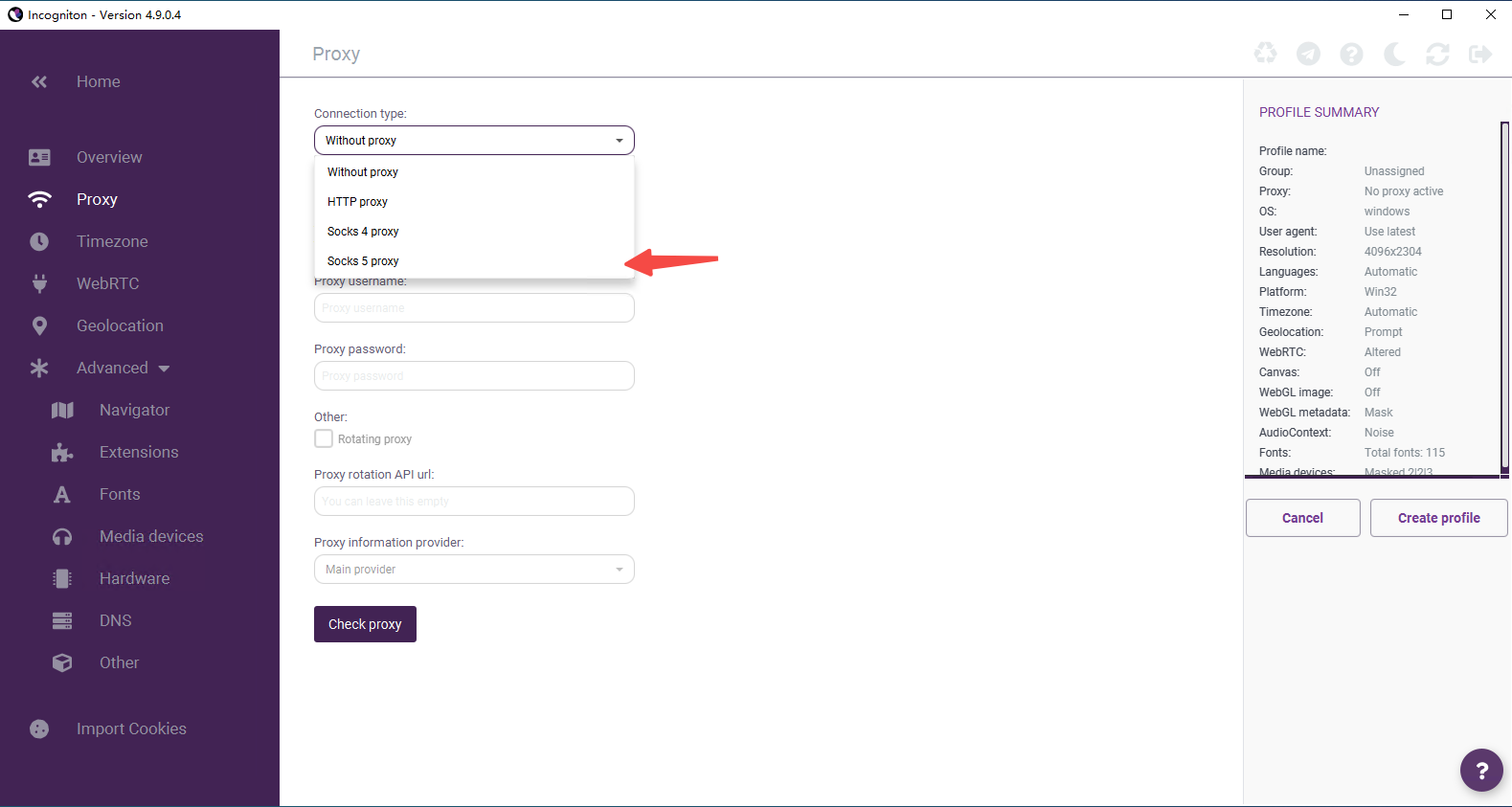Toggle dark mode with the moon icon
This screenshot has width=1512, height=807.
click(1394, 55)
